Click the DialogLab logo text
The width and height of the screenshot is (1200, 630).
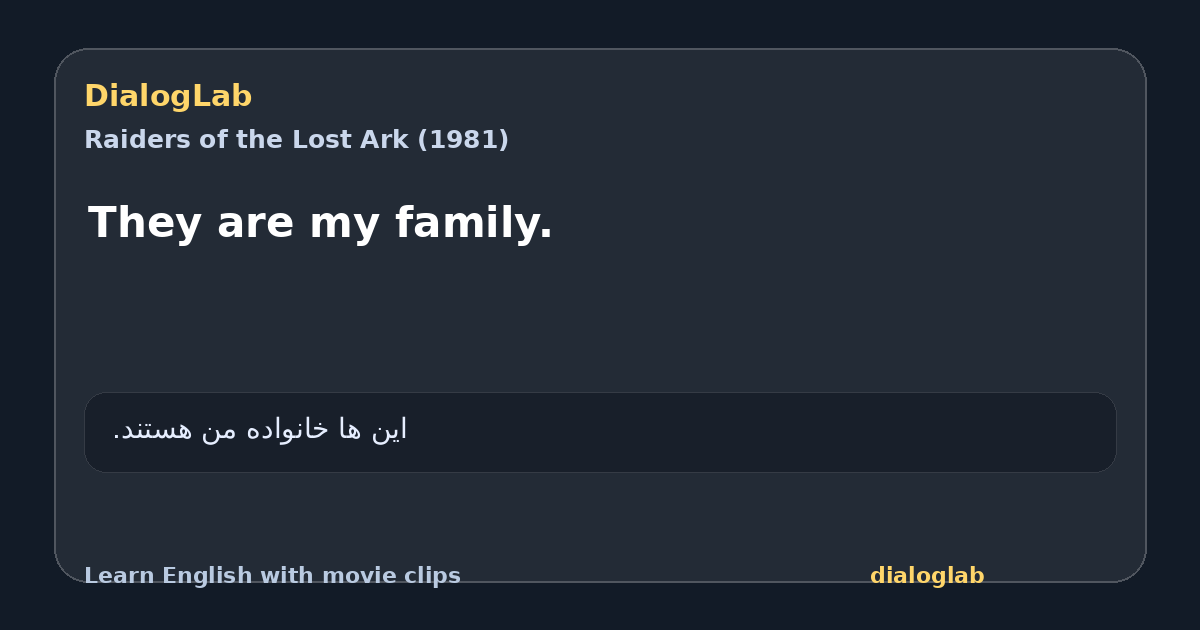pyautogui.click(x=168, y=96)
